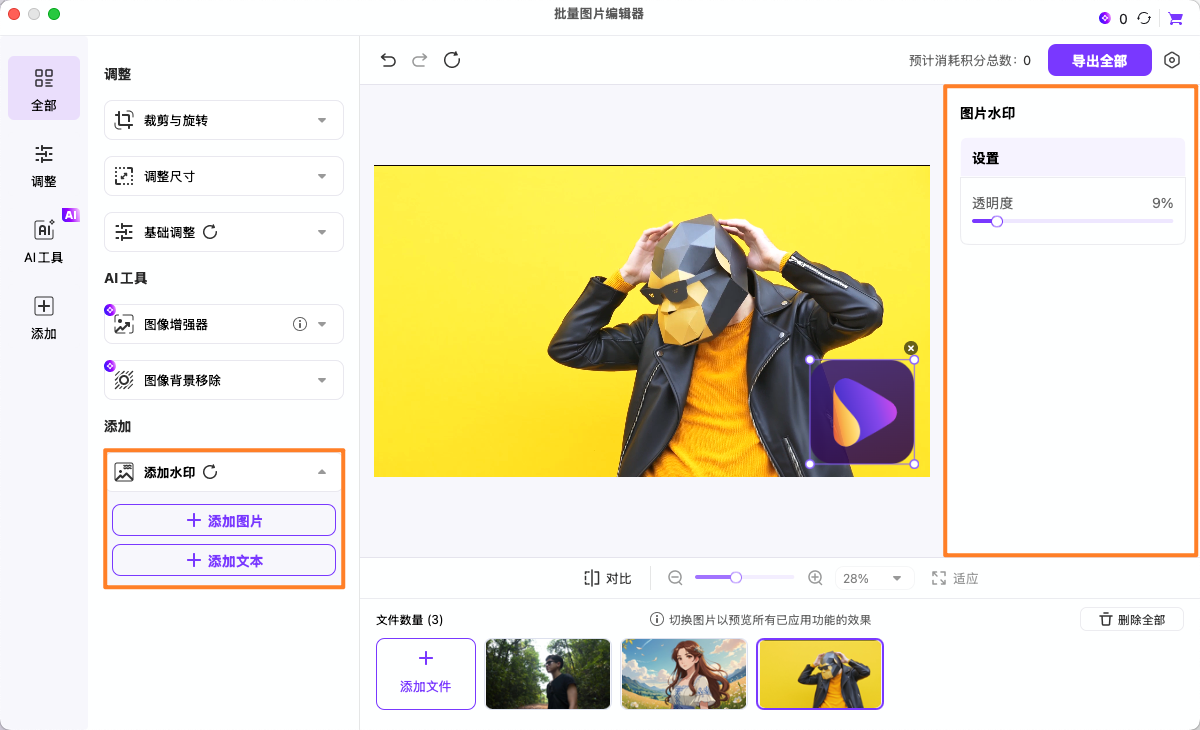Collapse the 添加水印 section
Viewport: 1200px width, 730px height.
point(322,471)
